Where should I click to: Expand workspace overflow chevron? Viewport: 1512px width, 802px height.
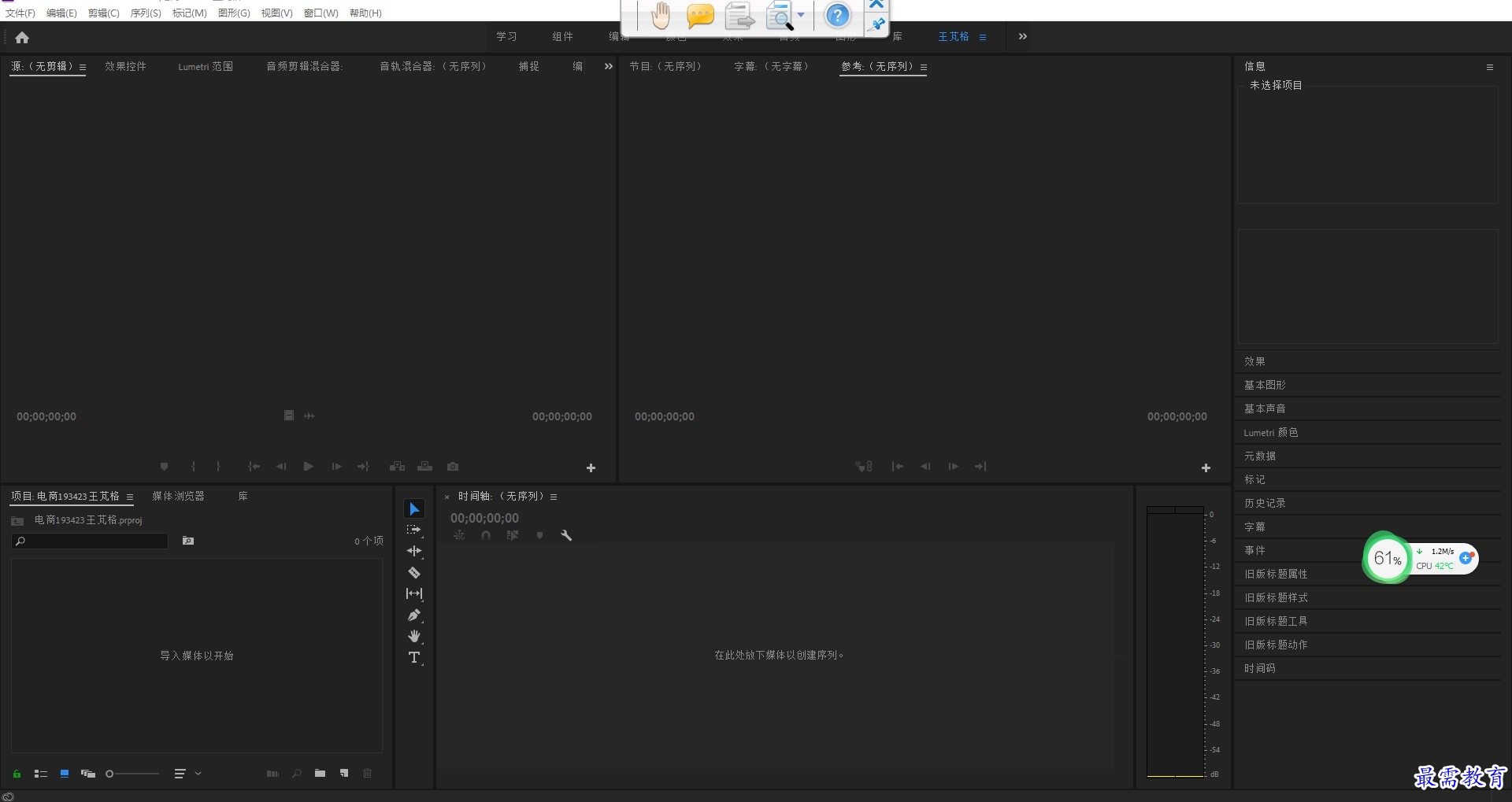[x=1022, y=36]
